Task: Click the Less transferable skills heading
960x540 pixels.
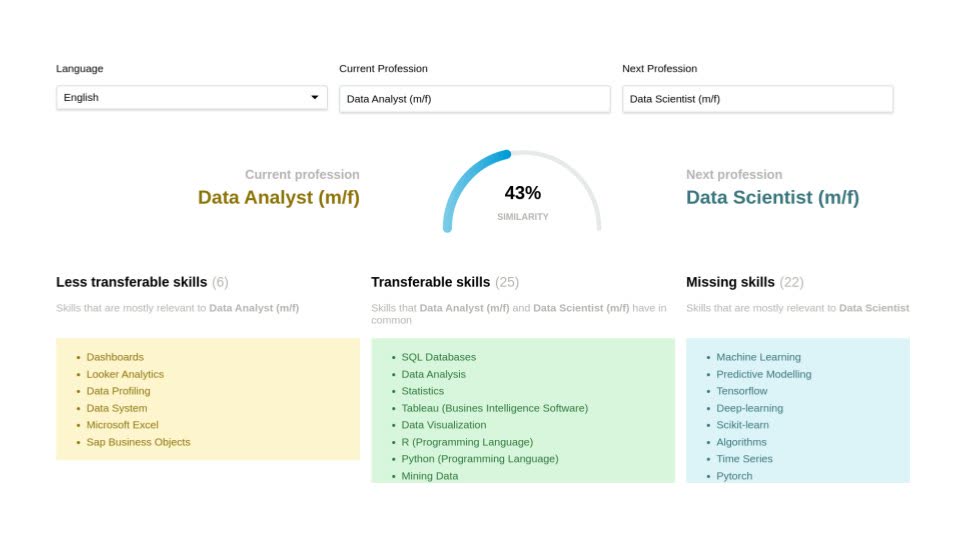Action: [132, 282]
